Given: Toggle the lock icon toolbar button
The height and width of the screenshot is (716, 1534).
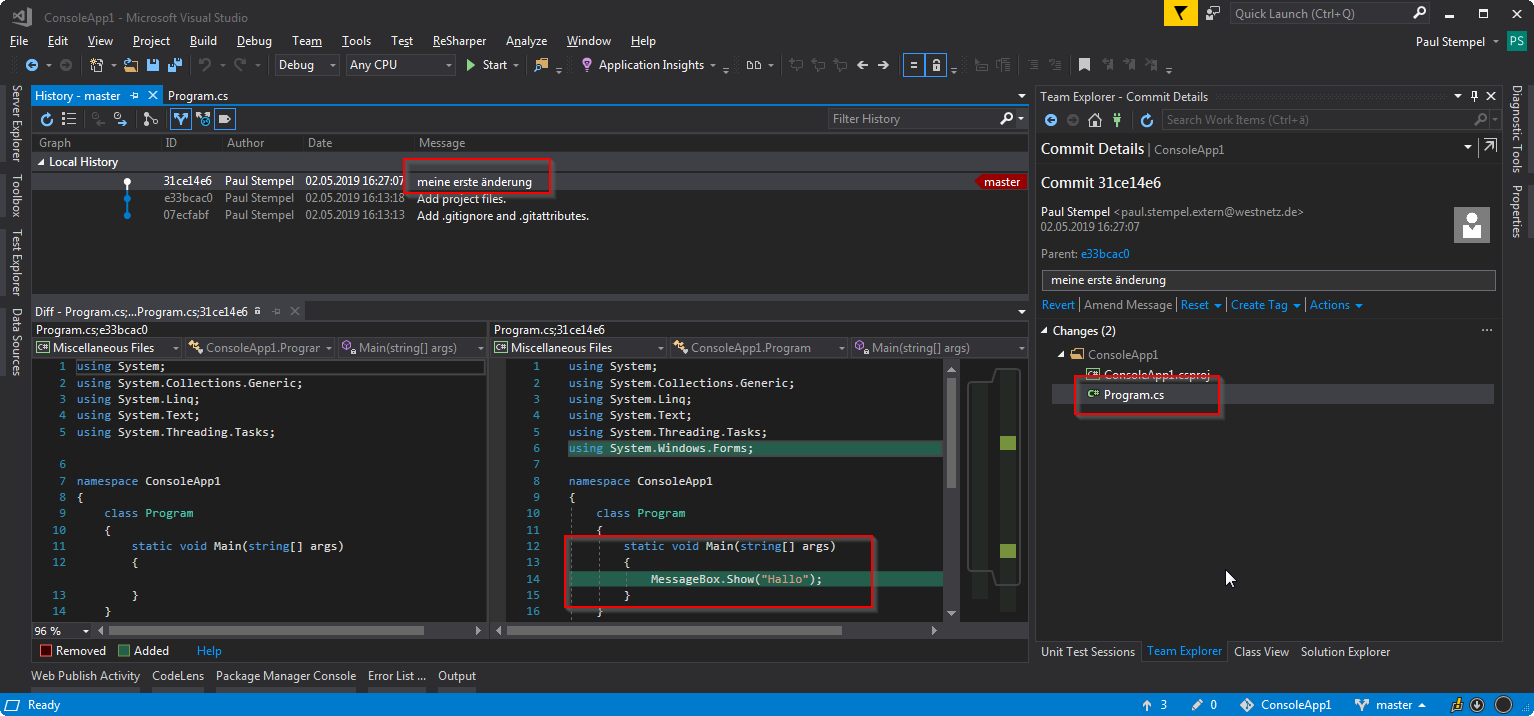Looking at the screenshot, I should [936, 65].
